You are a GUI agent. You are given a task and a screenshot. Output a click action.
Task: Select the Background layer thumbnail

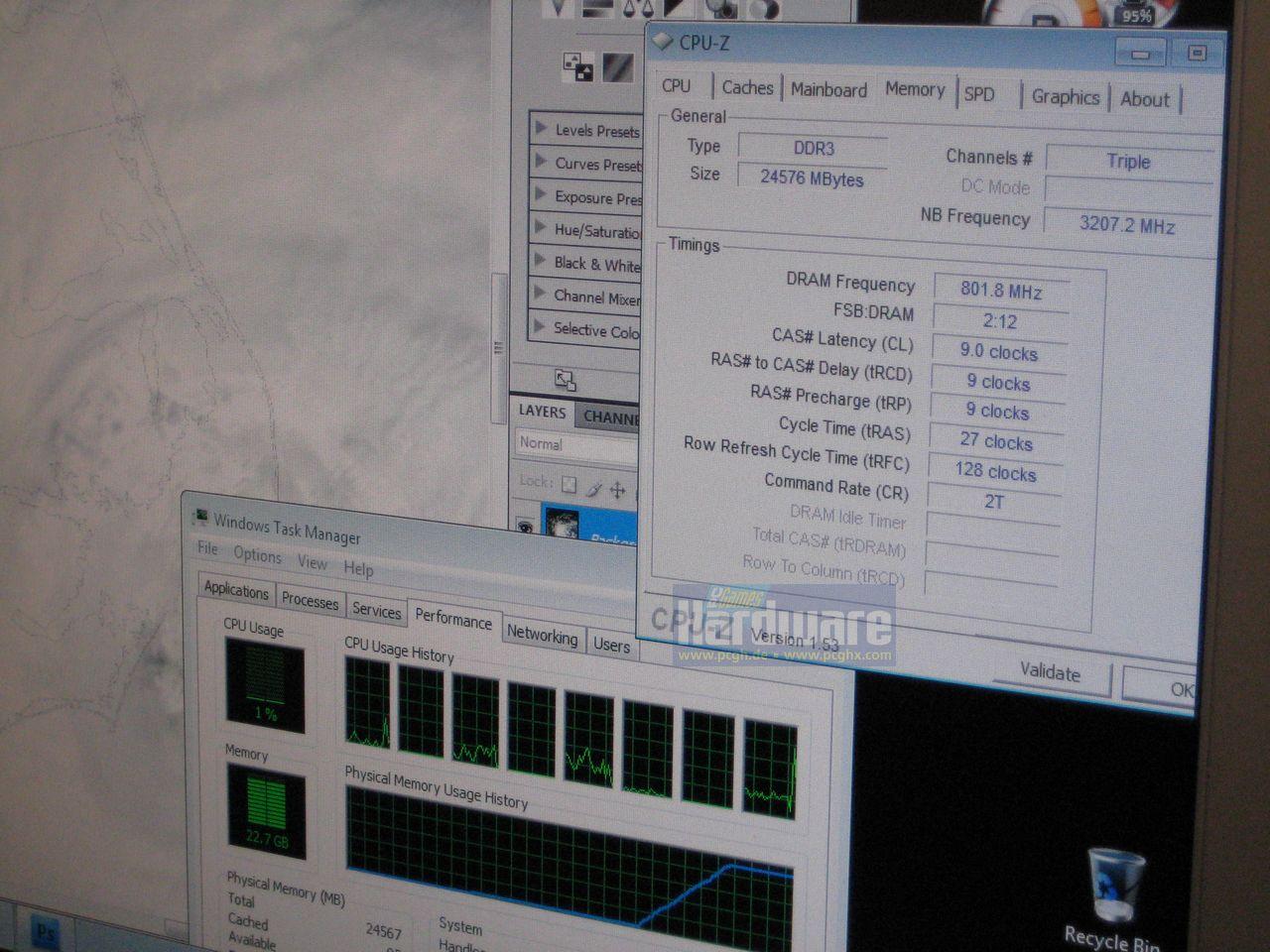[562, 523]
